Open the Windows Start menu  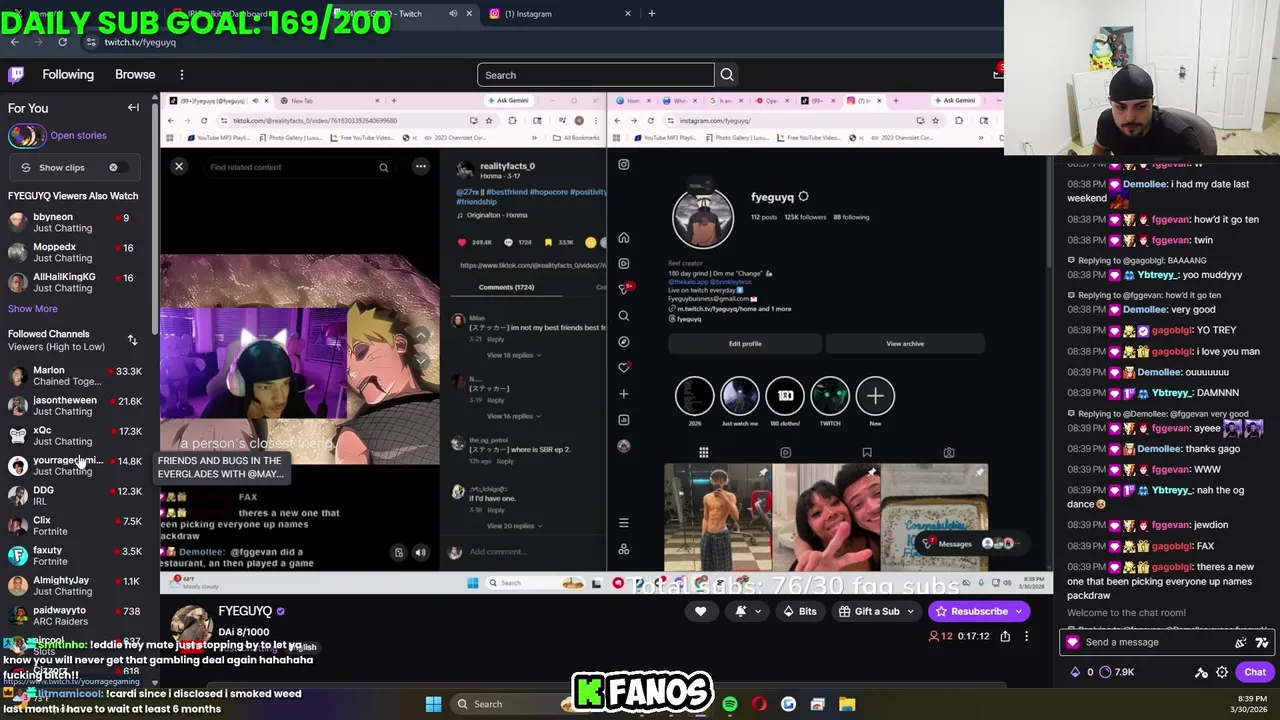[x=433, y=704]
